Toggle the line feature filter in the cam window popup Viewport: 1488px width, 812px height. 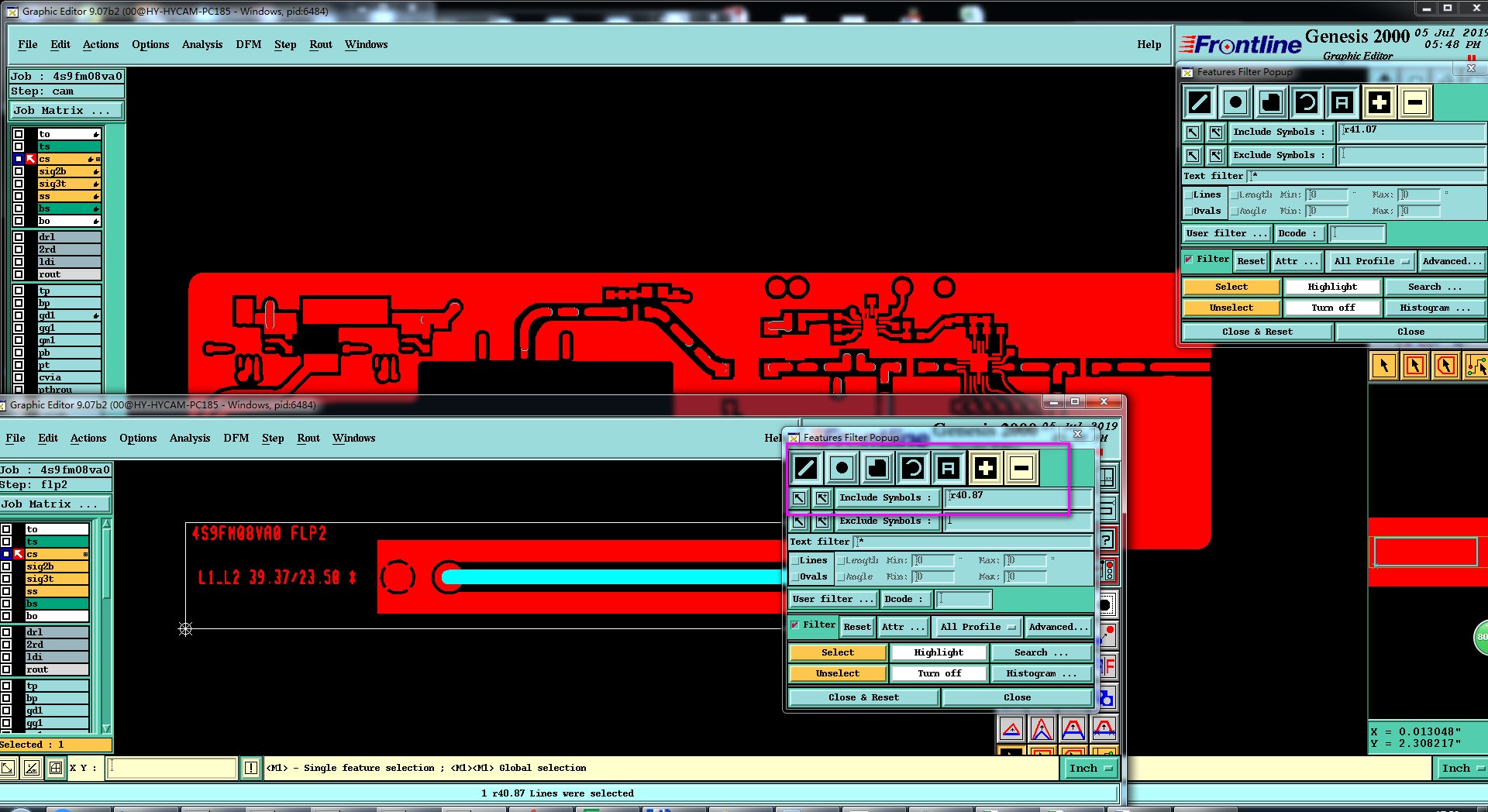pyautogui.click(x=1200, y=102)
